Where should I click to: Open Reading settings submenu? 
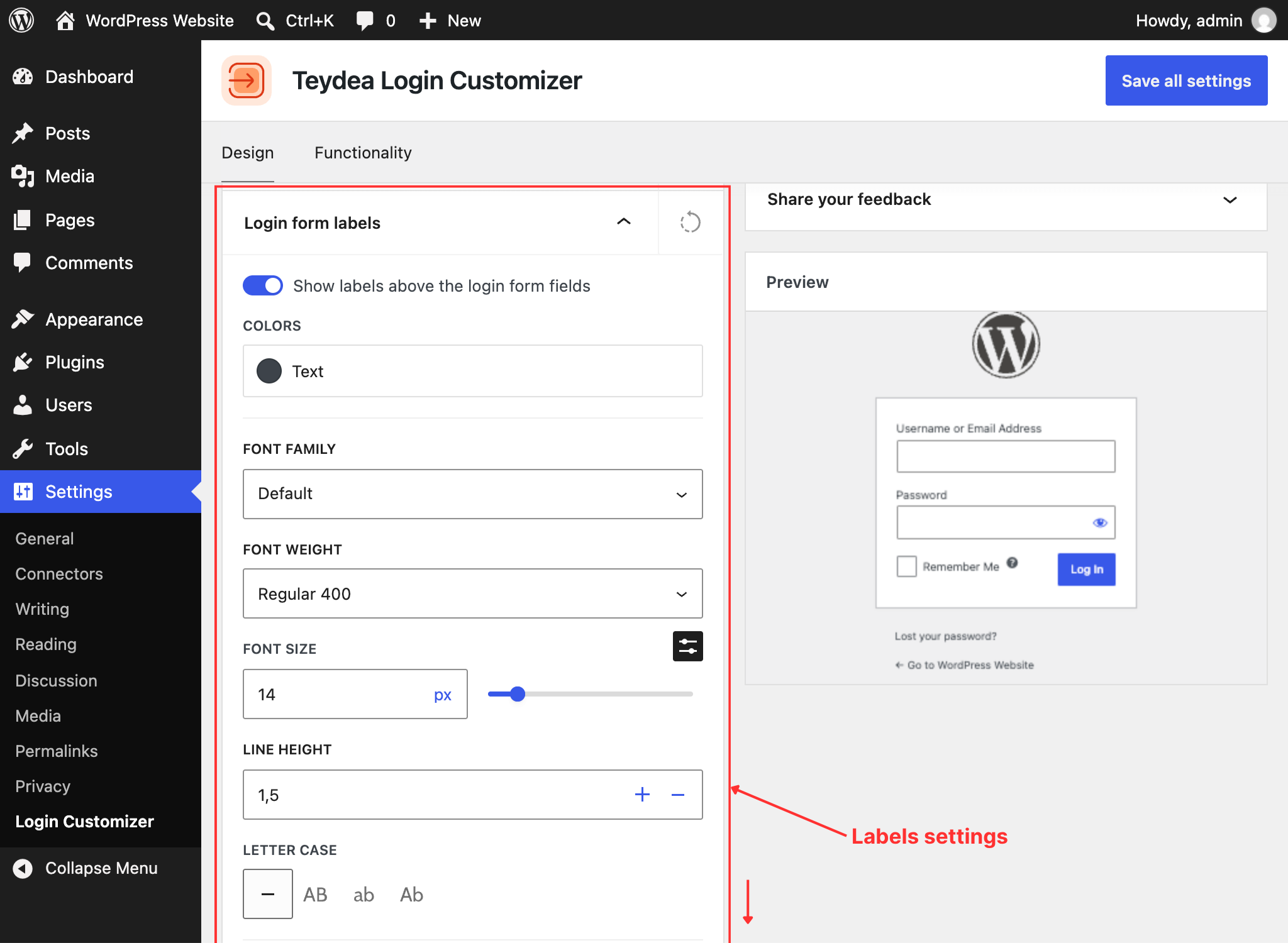tap(46, 644)
